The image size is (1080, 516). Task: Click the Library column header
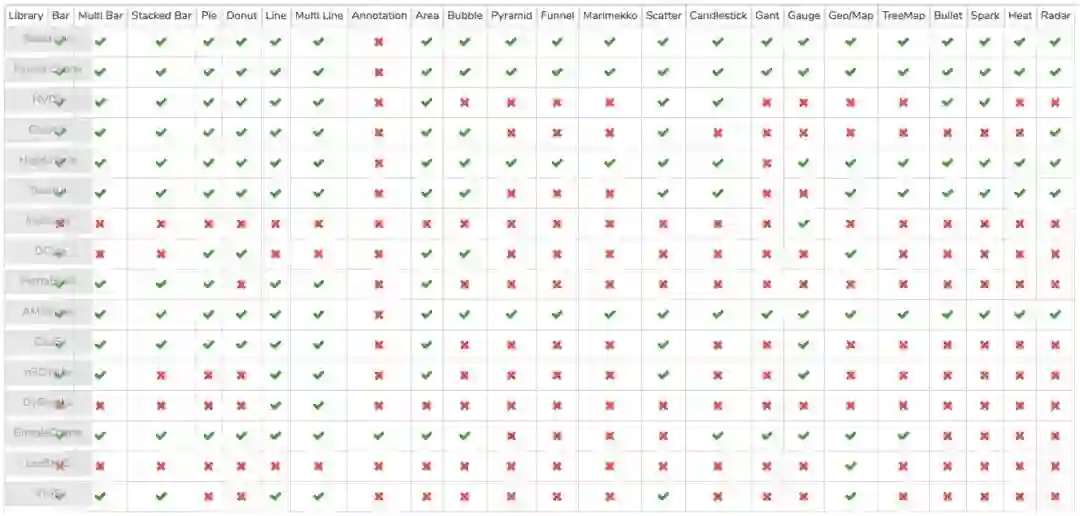(x=25, y=16)
